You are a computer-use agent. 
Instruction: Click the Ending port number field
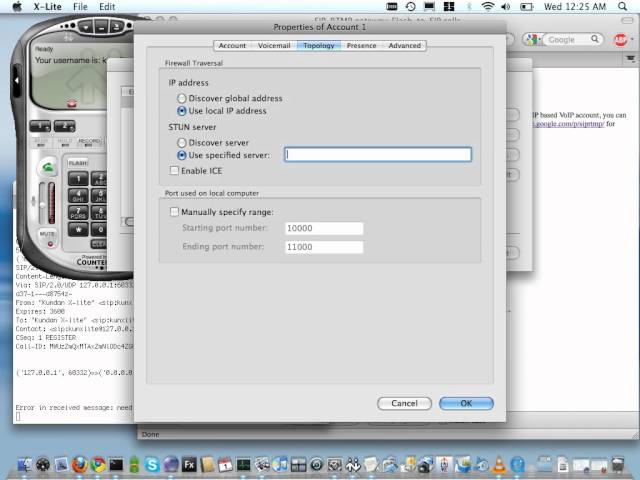pos(324,247)
